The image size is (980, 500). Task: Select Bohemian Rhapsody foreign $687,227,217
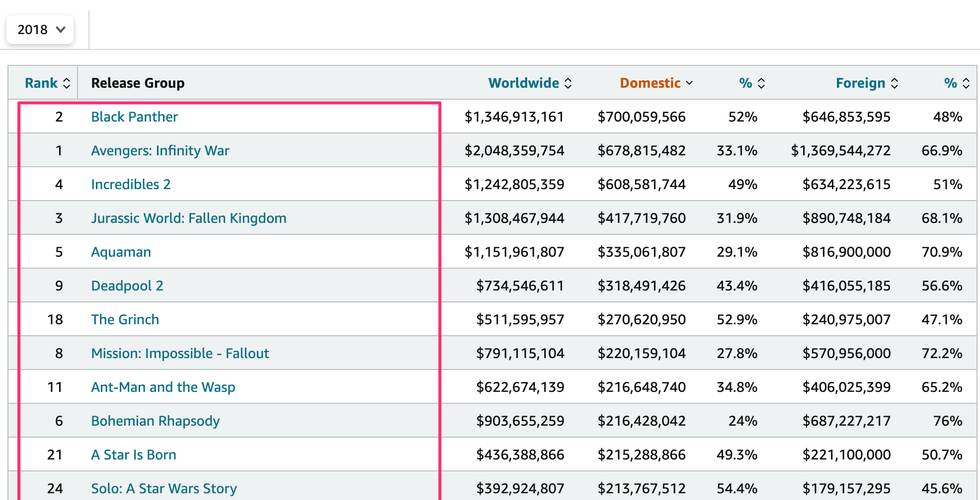(x=847, y=421)
